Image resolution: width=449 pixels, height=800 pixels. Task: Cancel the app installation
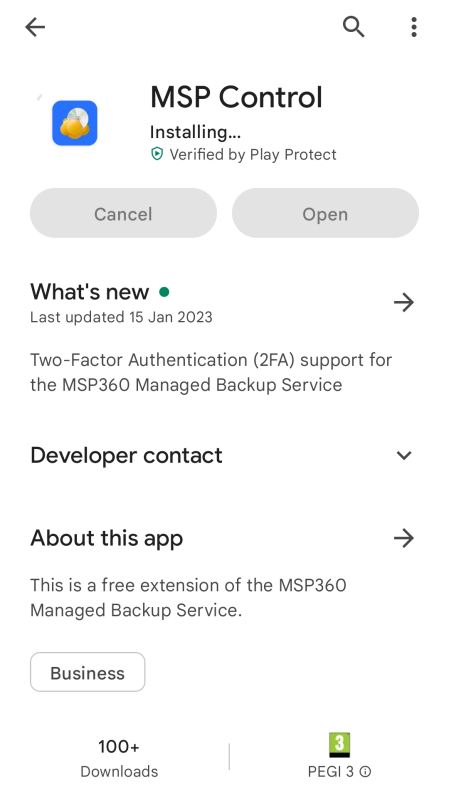pos(123,213)
